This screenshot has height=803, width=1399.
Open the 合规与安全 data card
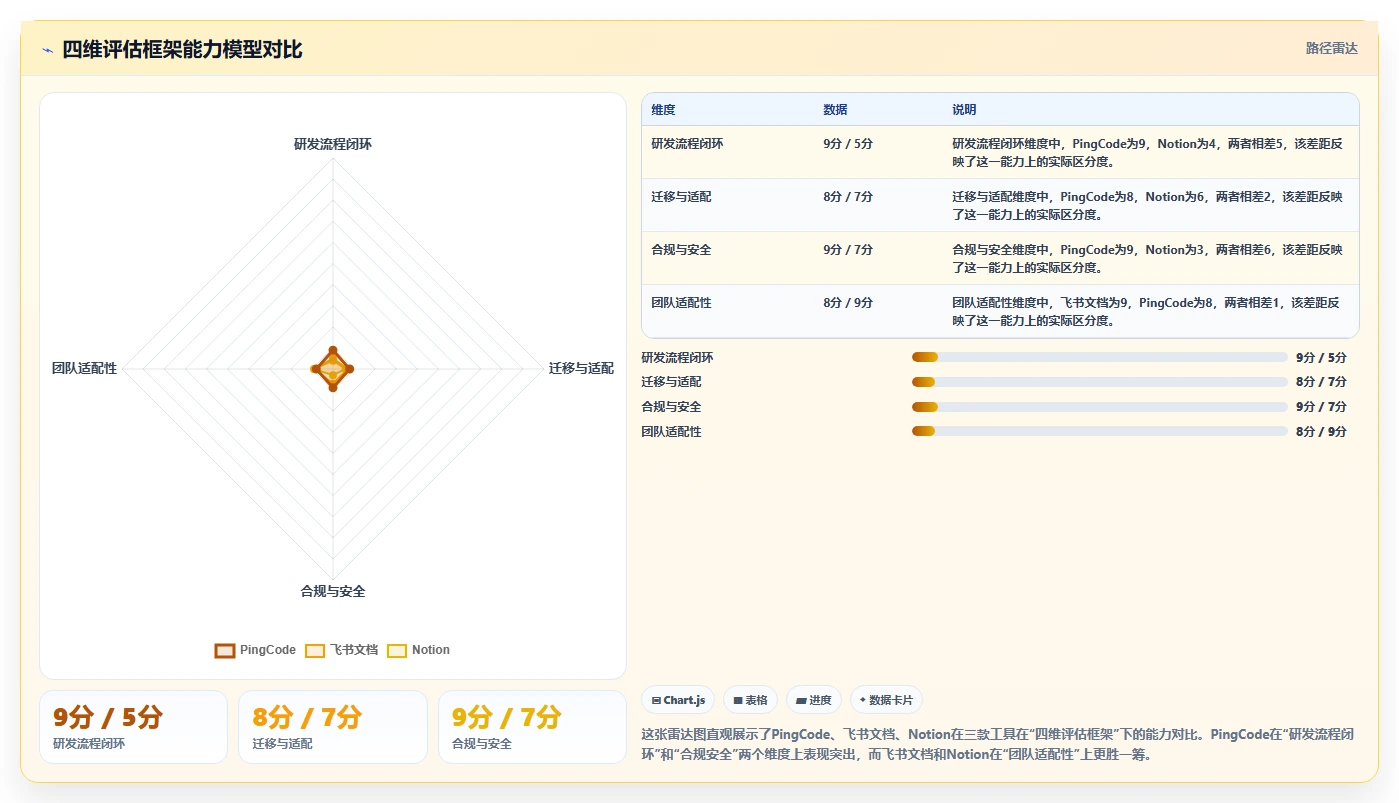[532, 727]
